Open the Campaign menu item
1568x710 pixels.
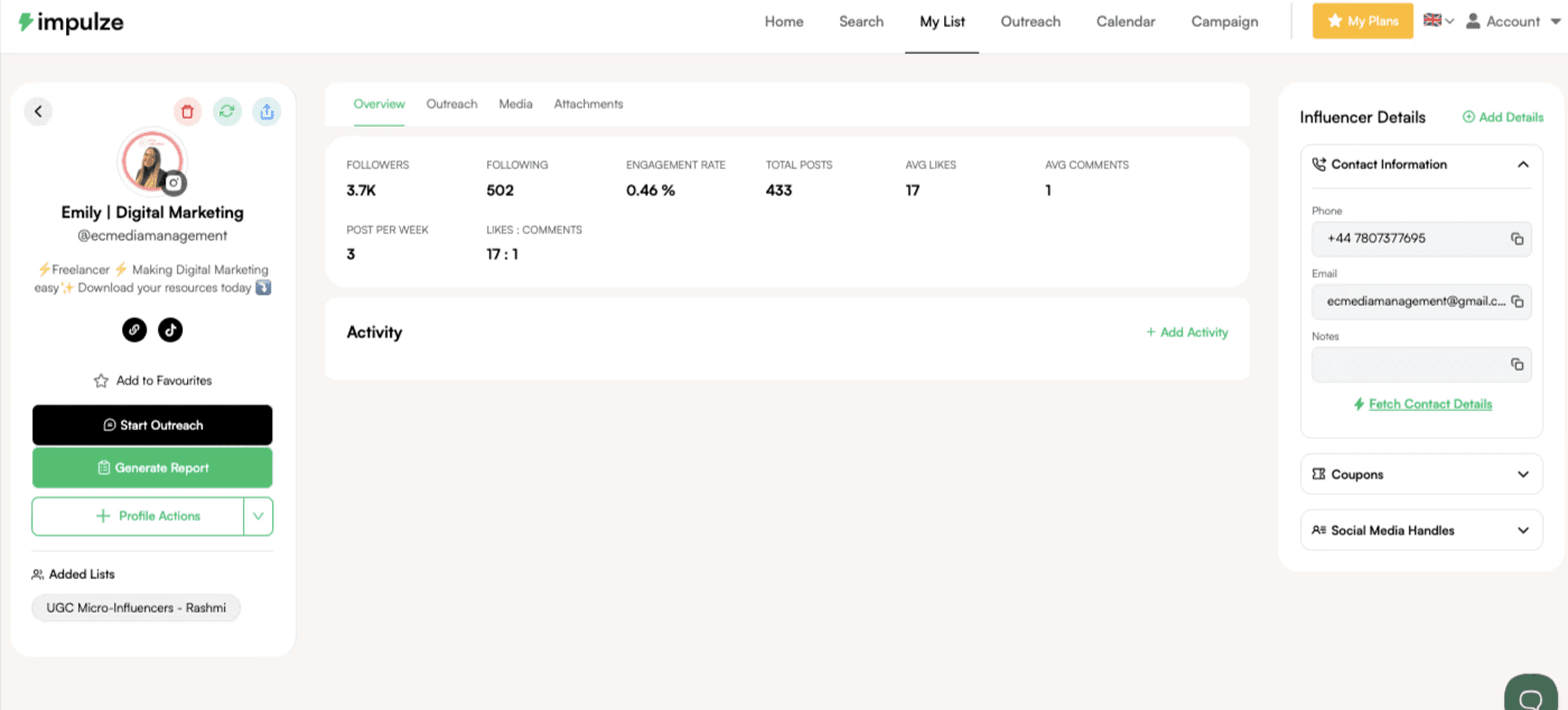click(1224, 22)
